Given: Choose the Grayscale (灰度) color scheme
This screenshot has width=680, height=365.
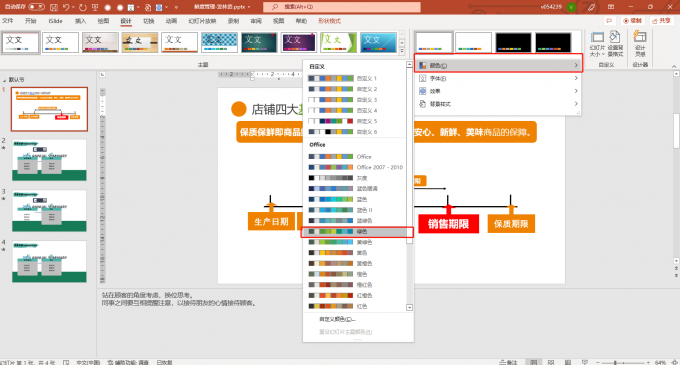Looking at the screenshot, I should pos(356,178).
